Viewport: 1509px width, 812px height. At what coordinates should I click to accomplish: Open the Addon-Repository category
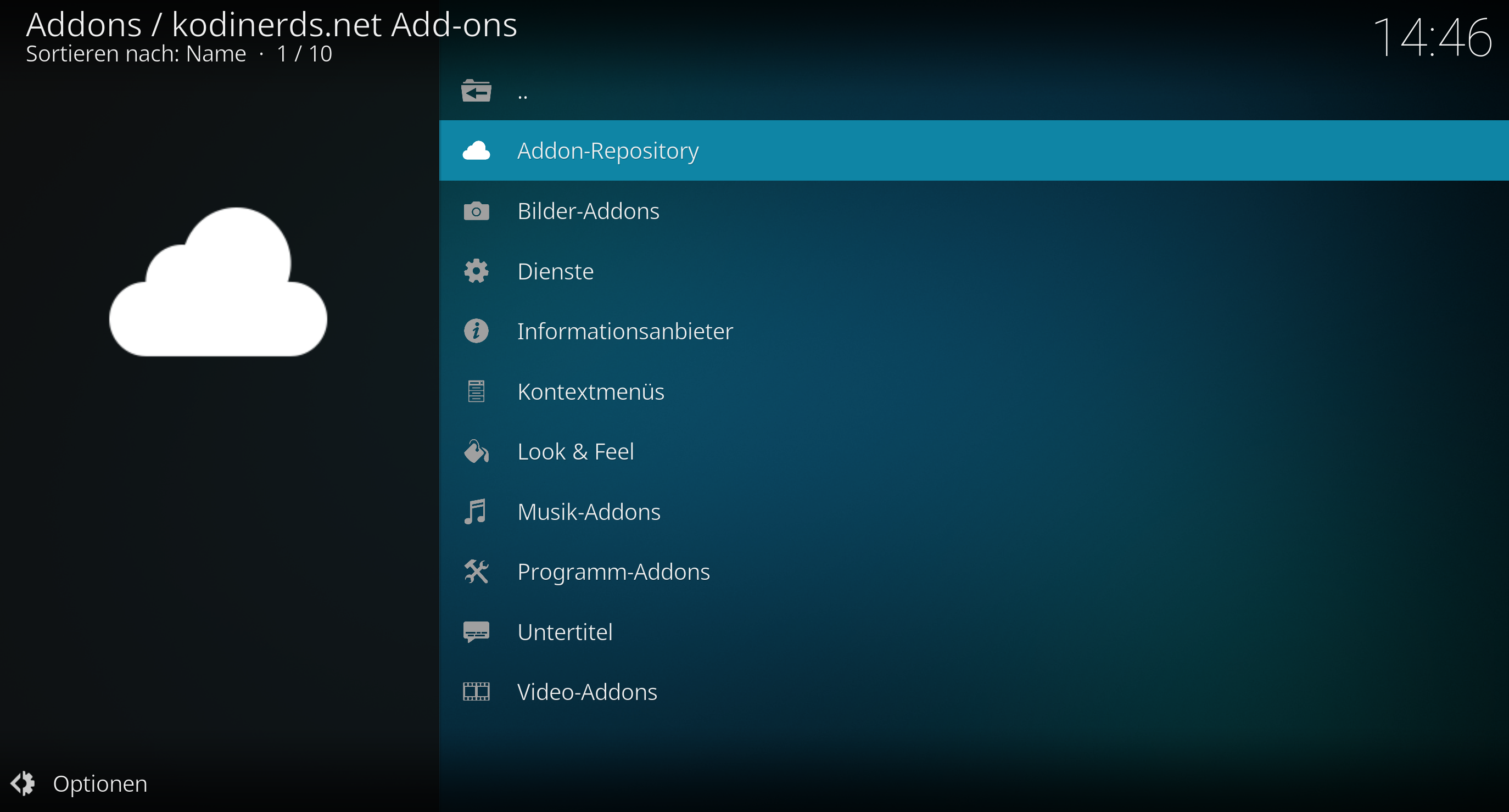974,150
